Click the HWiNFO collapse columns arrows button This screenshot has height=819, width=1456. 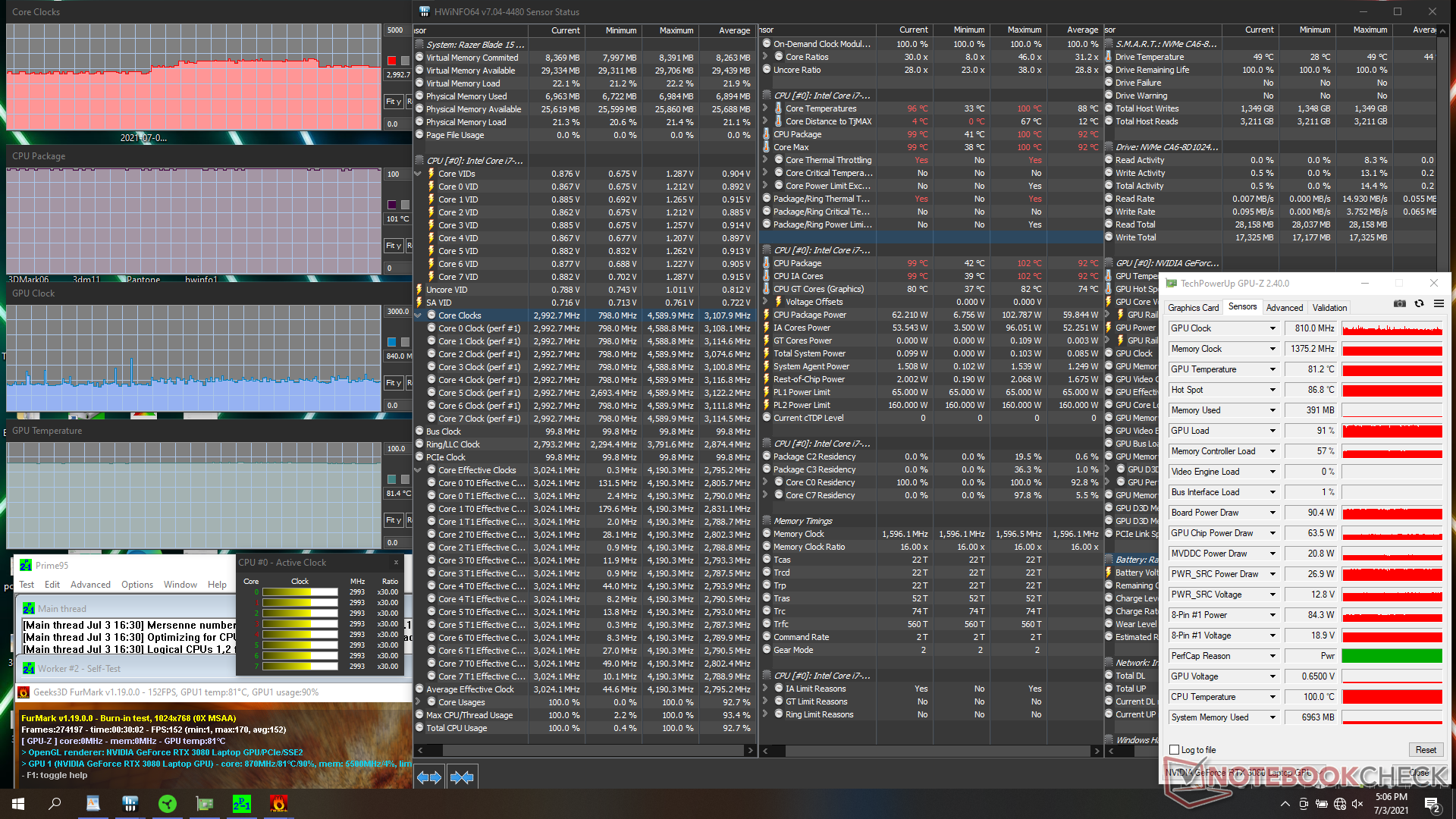[462, 777]
